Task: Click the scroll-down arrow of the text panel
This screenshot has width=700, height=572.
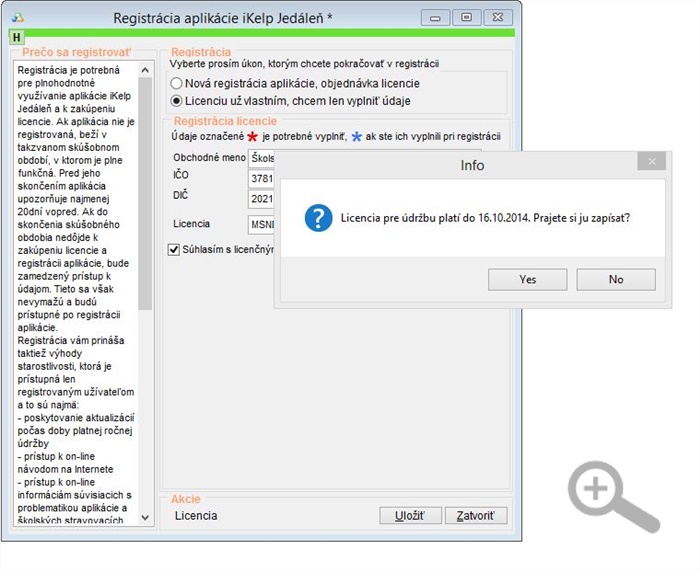Action: [x=145, y=518]
